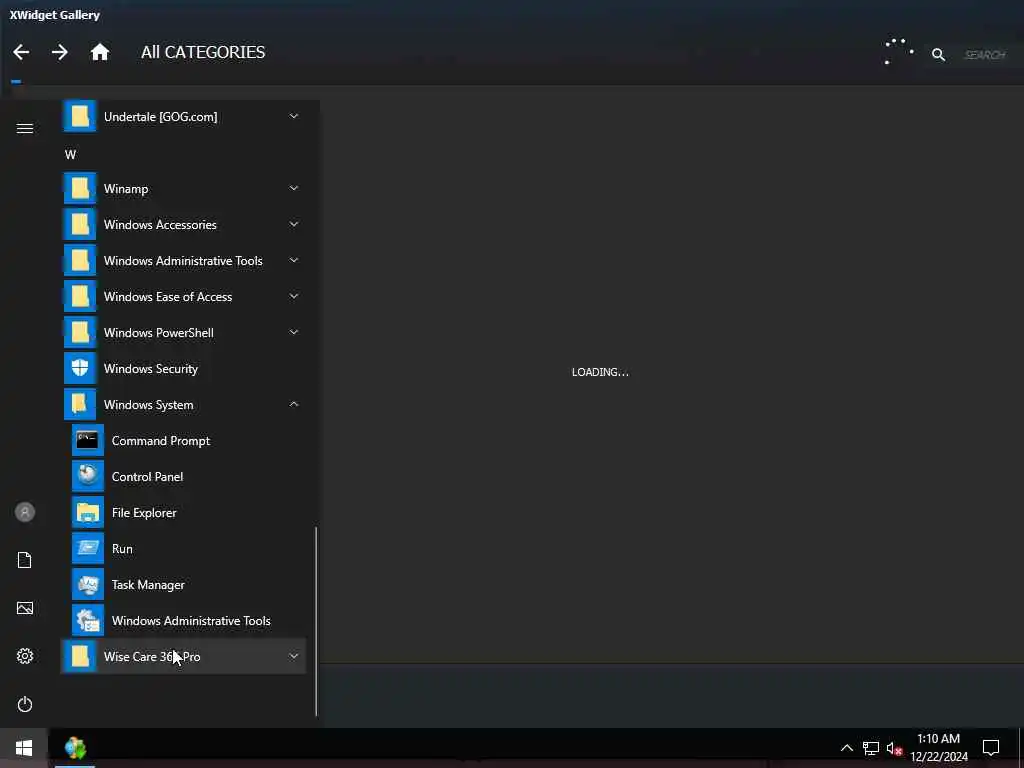This screenshot has height=768, width=1024.
Task: Go forward with the right arrow
Action: [x=59, y=52]
